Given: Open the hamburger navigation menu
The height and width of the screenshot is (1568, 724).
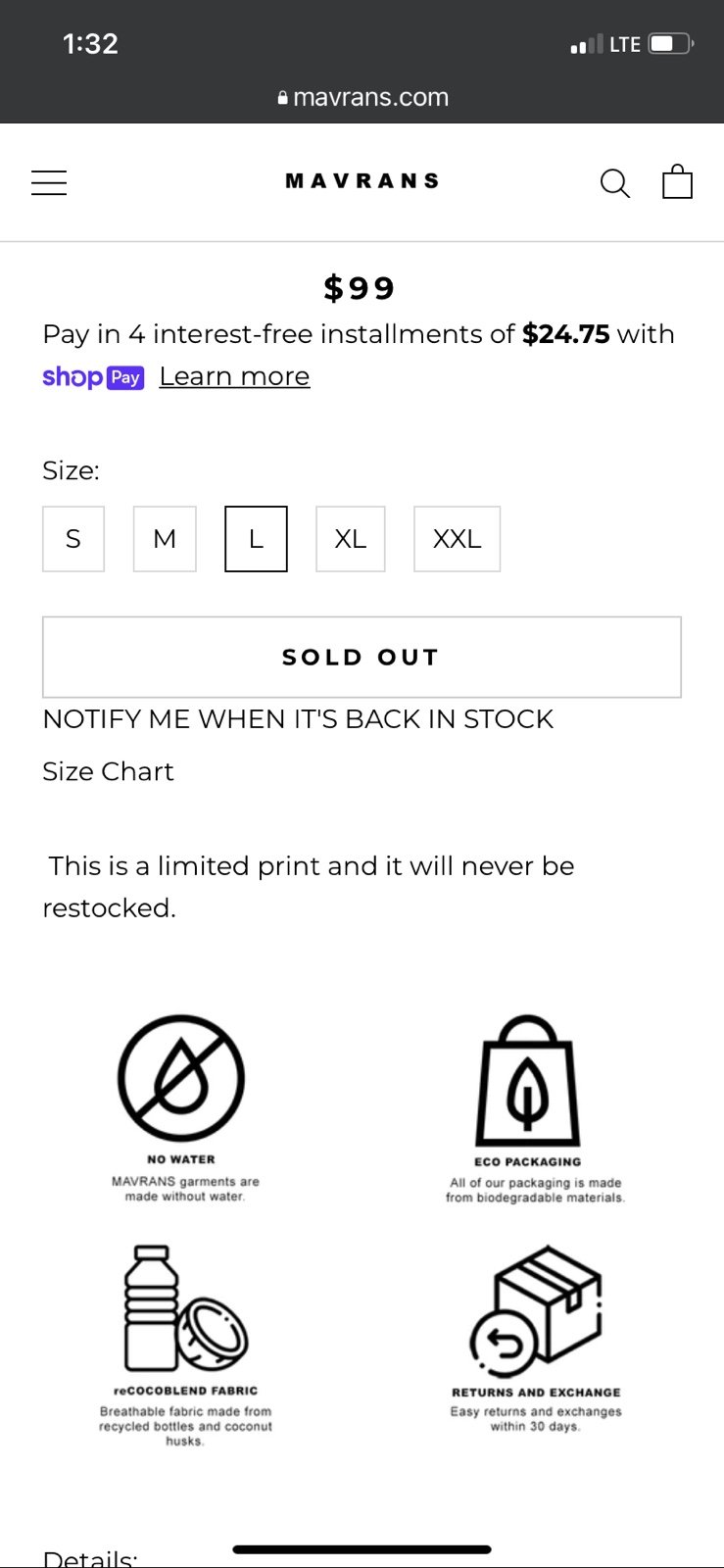Looking at the screenshot, I should click(x=49, y=183).
